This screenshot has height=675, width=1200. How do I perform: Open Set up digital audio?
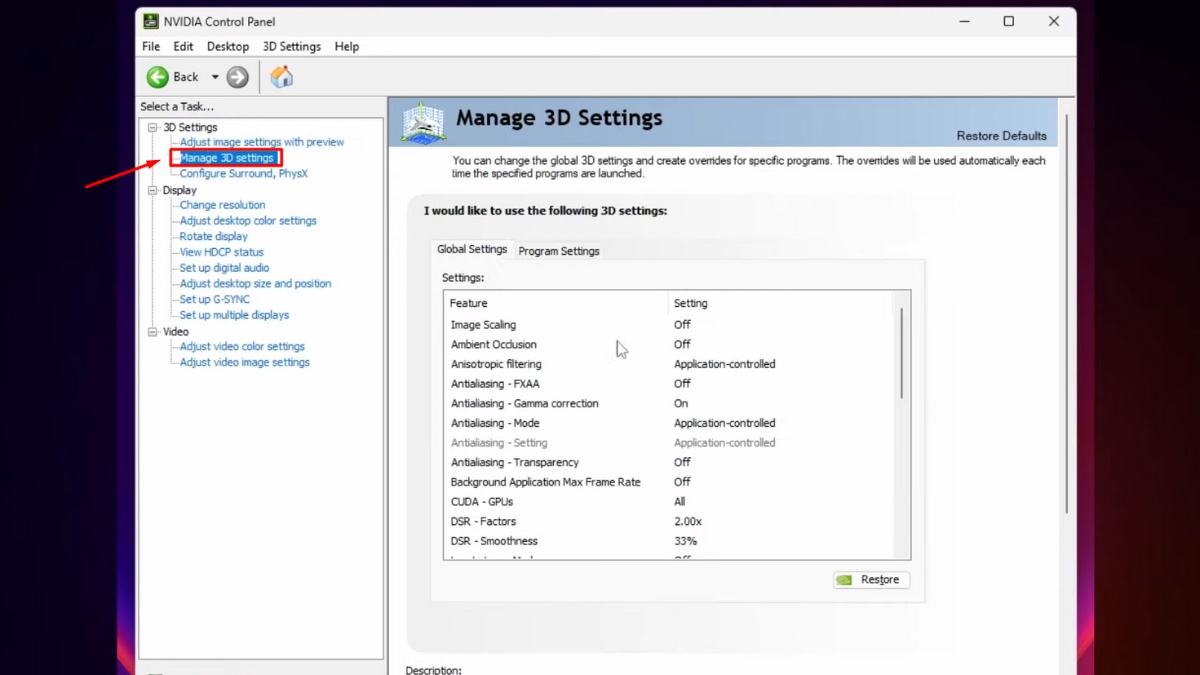225,268
